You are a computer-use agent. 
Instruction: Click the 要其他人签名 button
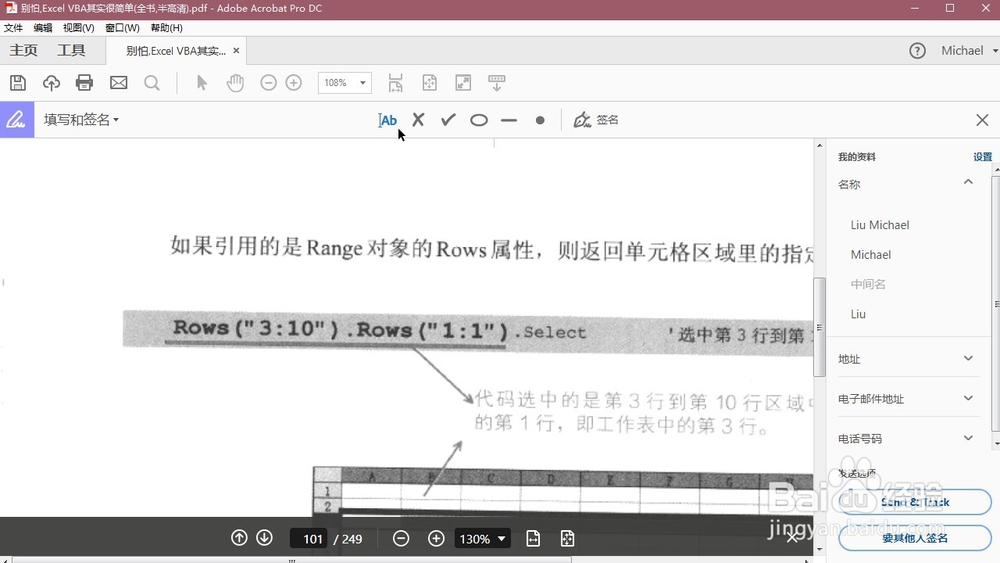click(x=915, y=538)
